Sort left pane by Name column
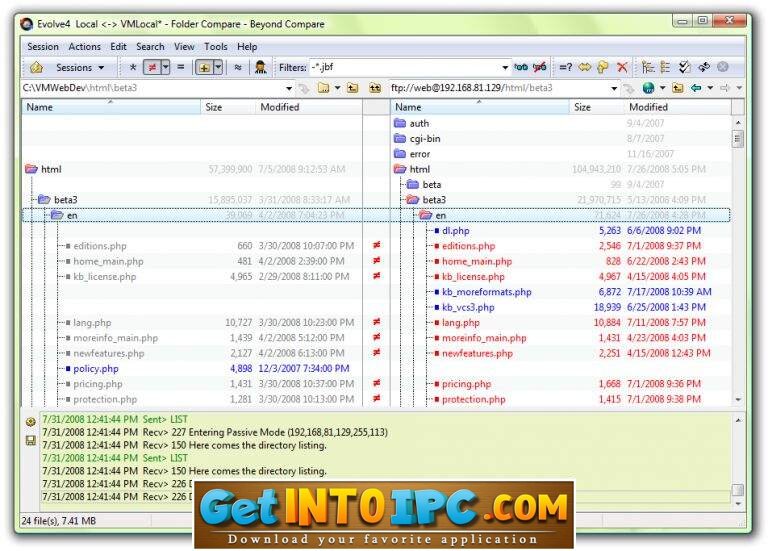The image size is (768, 551). pos(111,107)
